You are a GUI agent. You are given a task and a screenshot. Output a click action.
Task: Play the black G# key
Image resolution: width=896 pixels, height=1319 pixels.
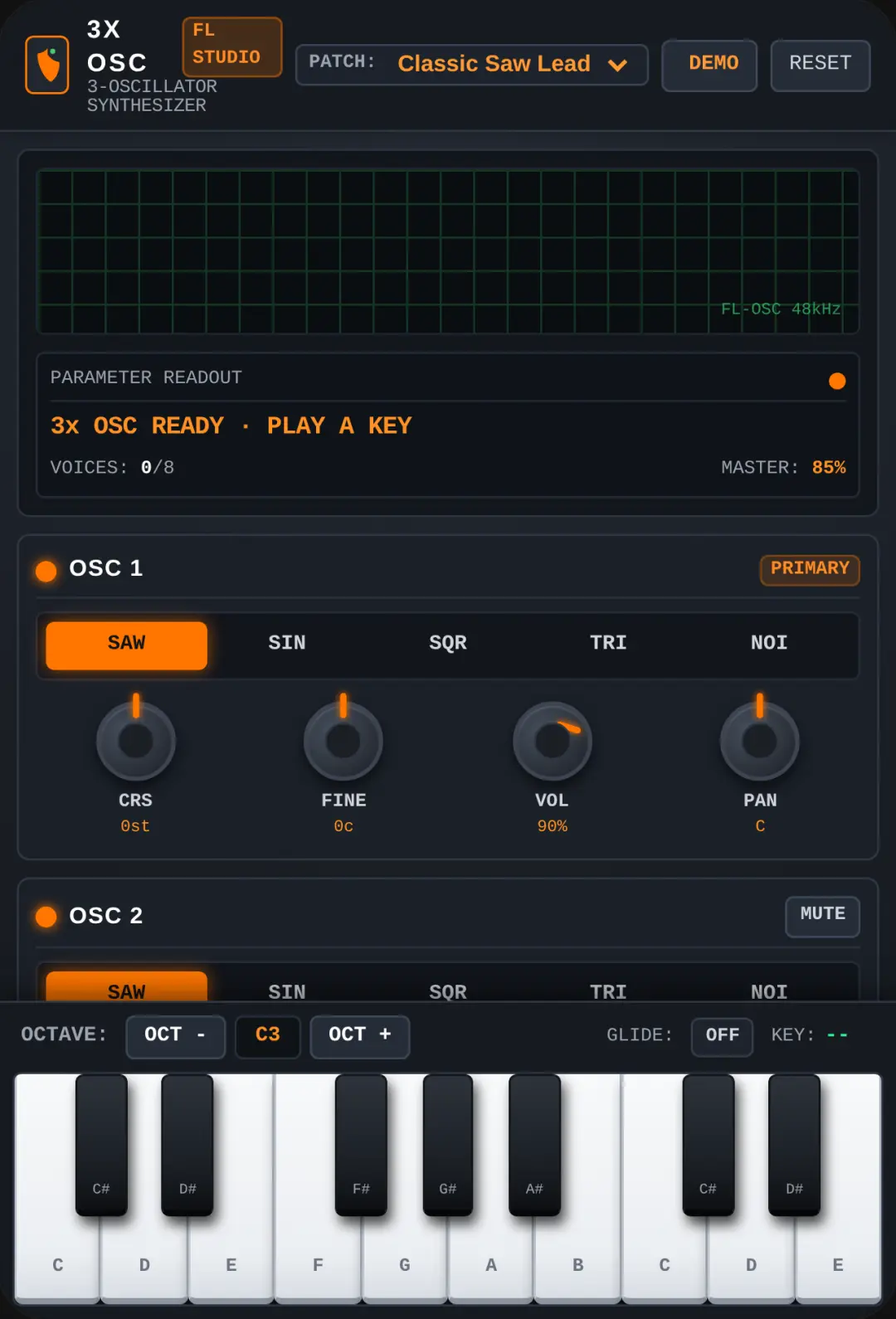[x=448, y=1145]
